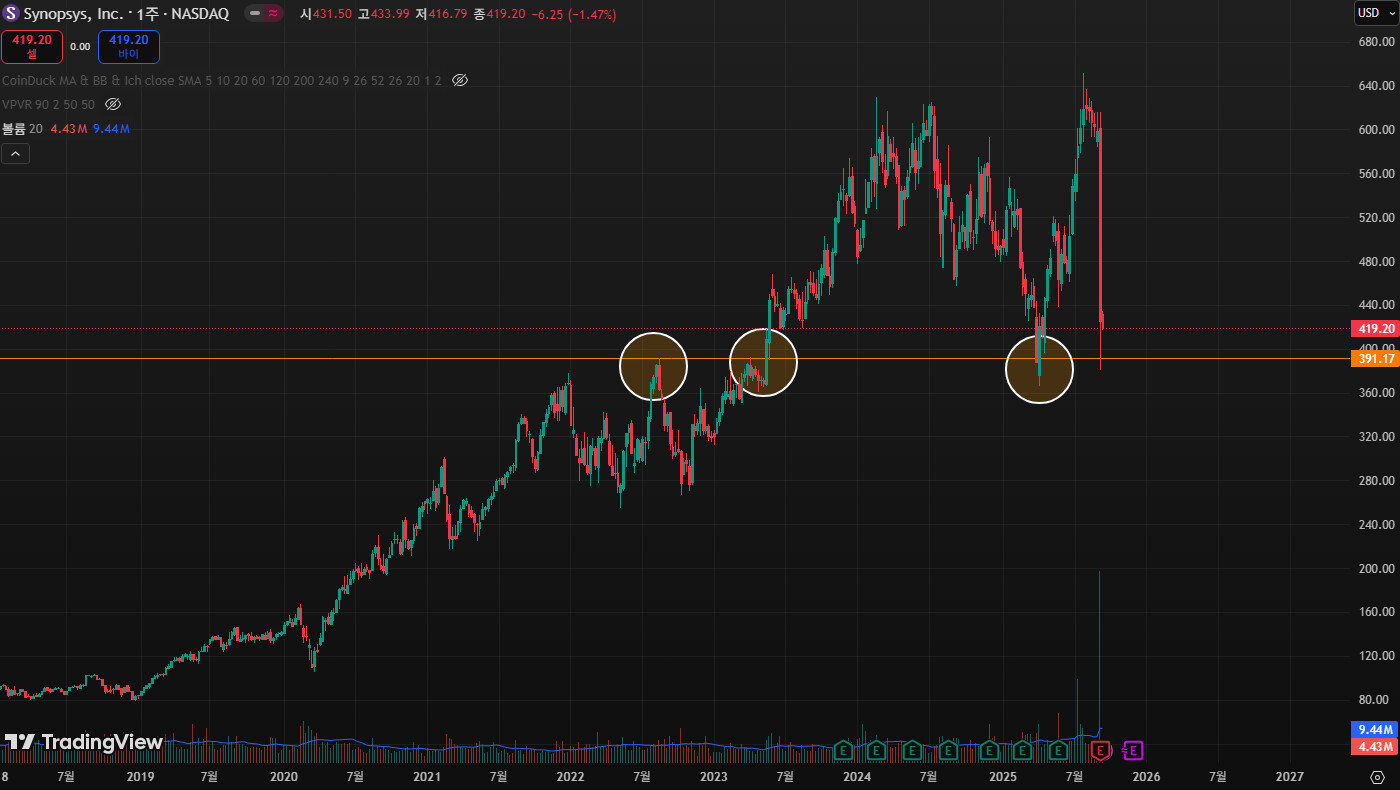Click the 2021 label on the time axis
1400x790 pixels.
point(427,776)
